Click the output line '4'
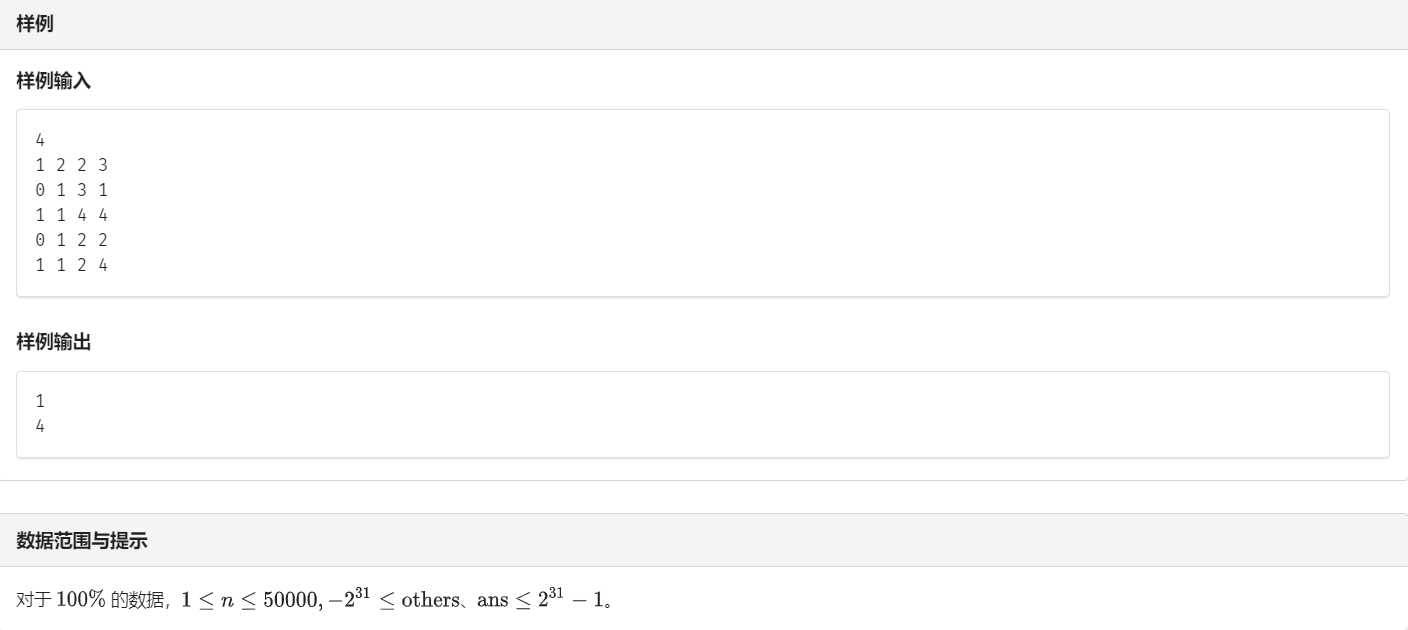The height and width of the screenshot is (630, 1408). click(x=40, y=427)
